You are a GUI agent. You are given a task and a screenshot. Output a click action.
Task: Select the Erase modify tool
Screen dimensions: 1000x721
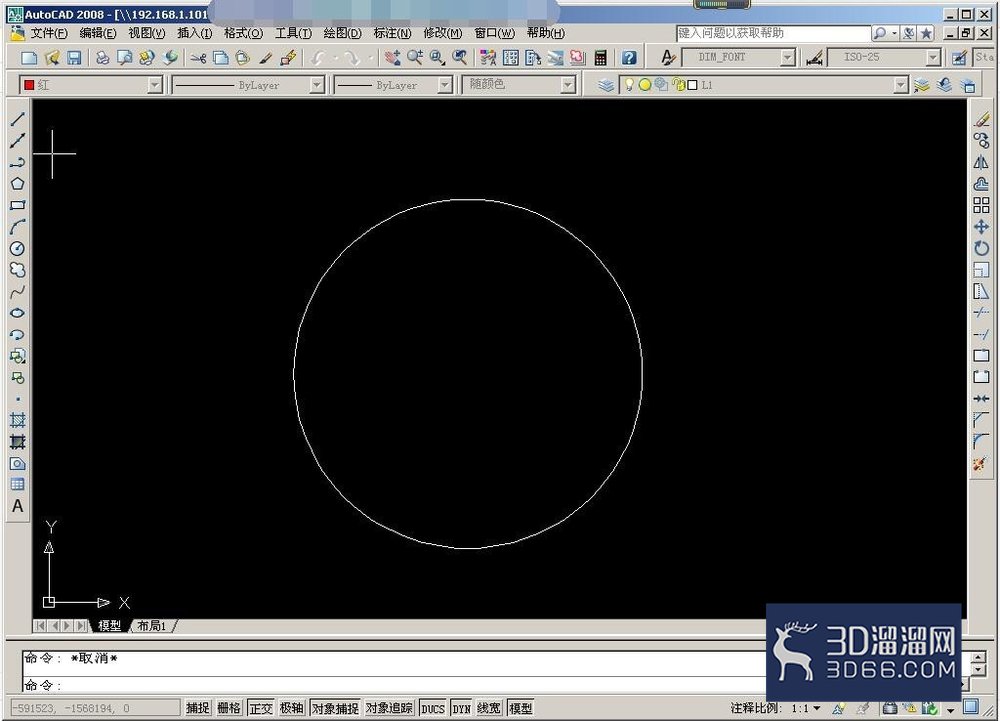[x=982, y=119]
